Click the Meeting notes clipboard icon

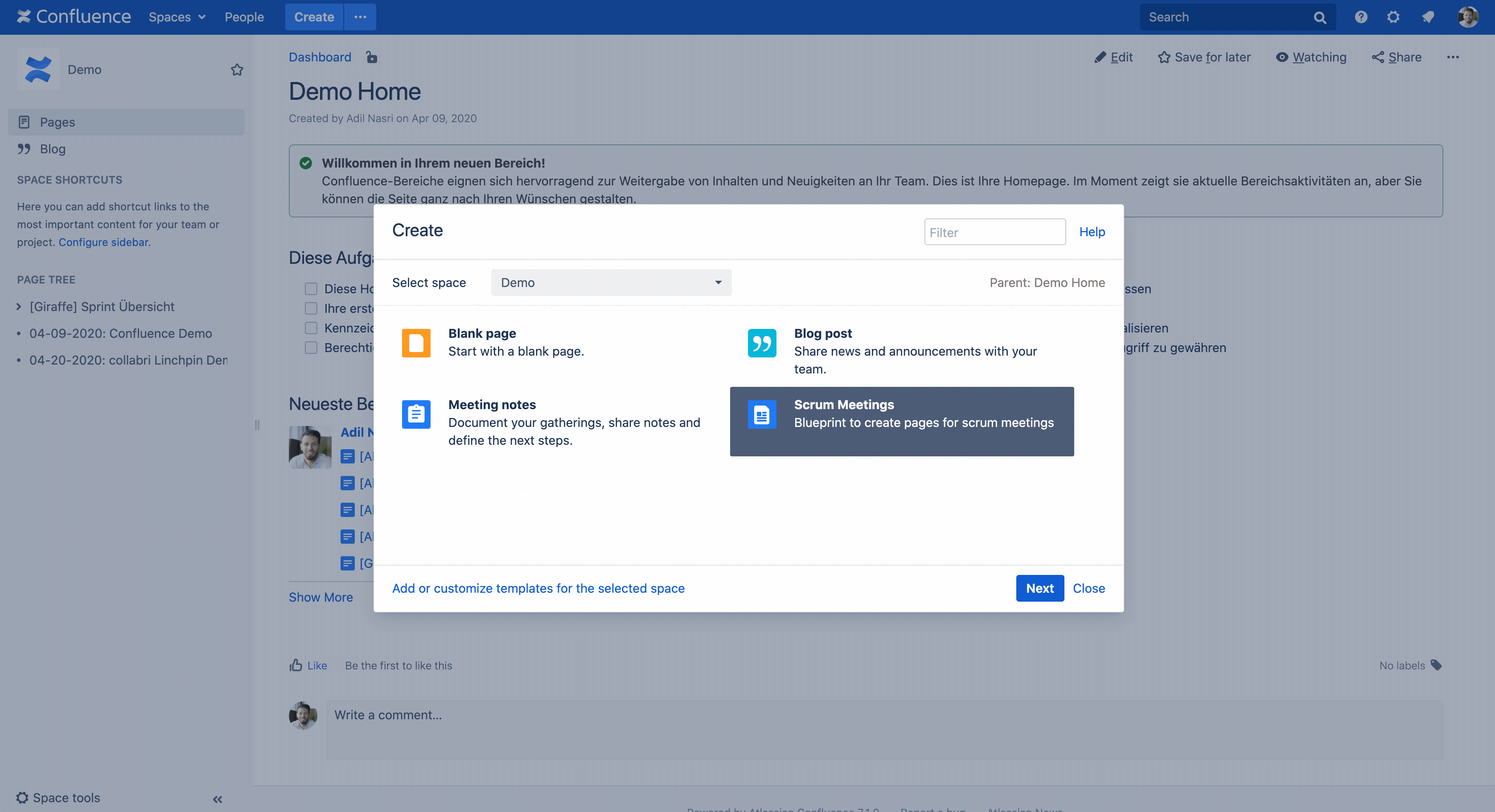click(416, 414)
